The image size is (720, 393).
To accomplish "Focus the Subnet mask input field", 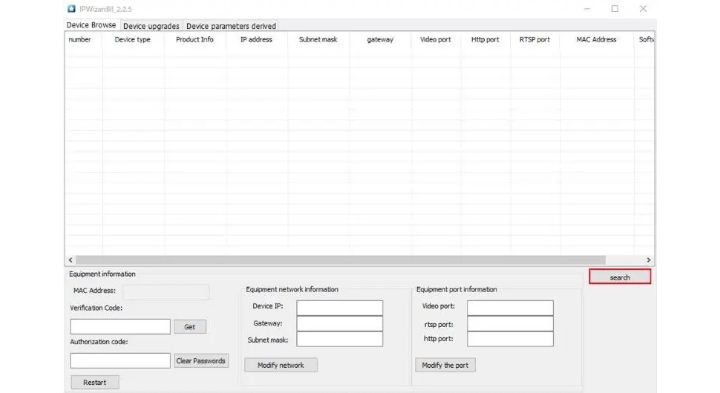I will tap(339, 339).
